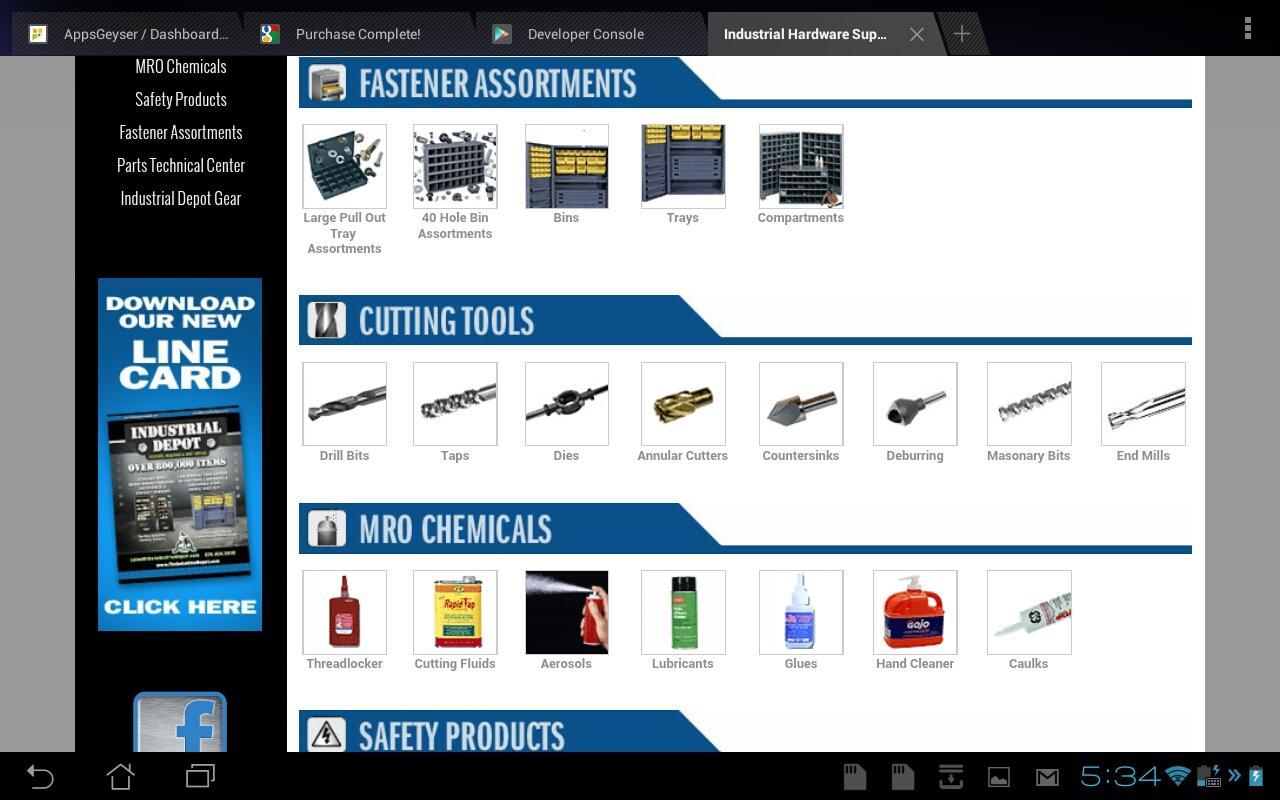Open the mail notification icon
1280x800 pixels.
[x=1046, y=777]
